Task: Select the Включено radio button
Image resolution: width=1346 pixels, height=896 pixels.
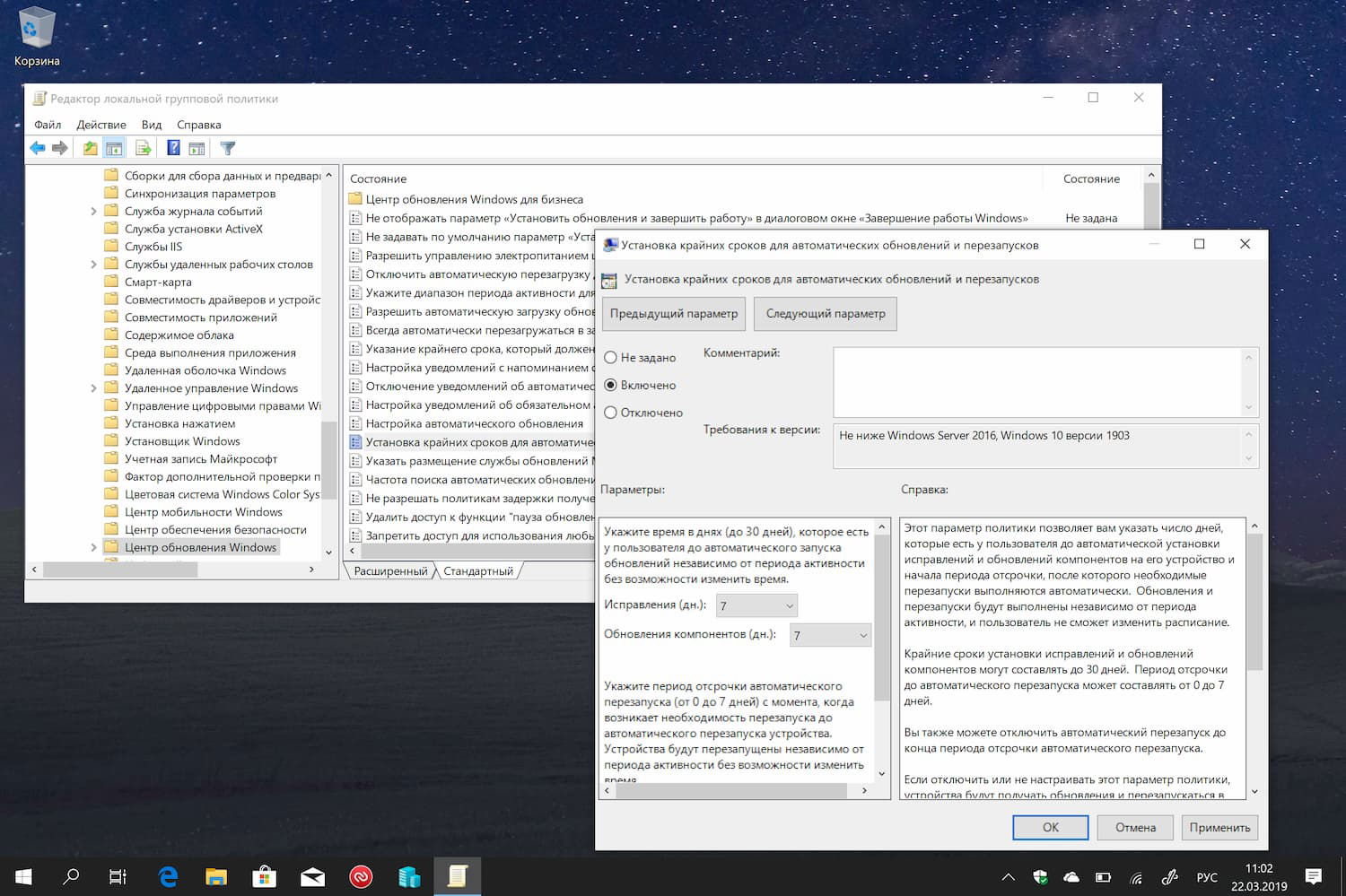Action: [610, 385]
